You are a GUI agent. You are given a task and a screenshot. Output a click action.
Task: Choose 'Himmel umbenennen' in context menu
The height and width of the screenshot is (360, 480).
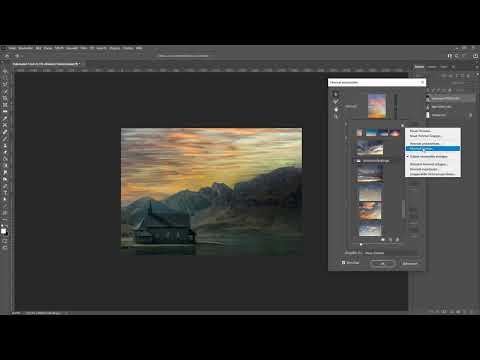433,143
